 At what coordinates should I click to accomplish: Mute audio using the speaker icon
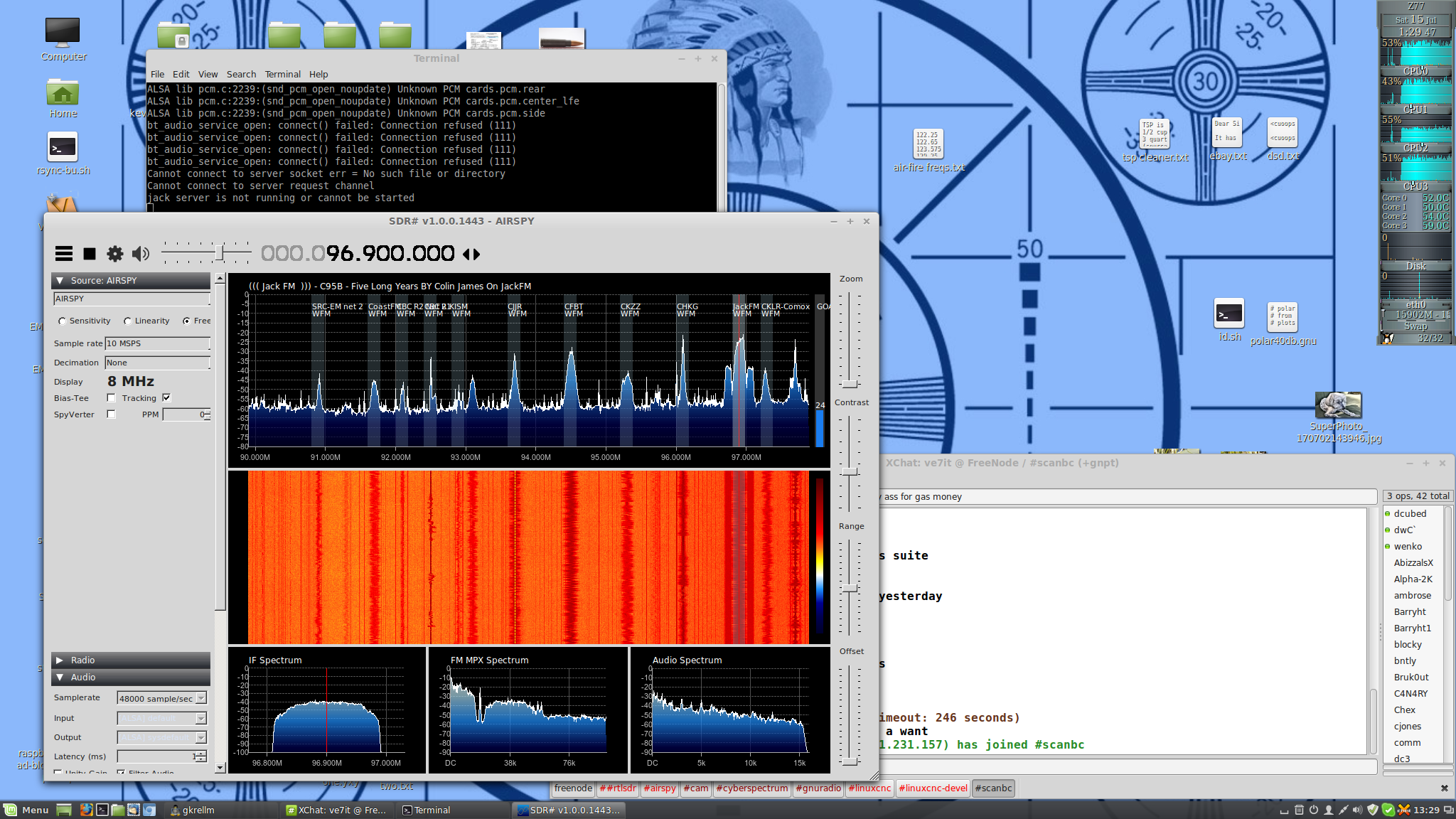click(141, 254)
